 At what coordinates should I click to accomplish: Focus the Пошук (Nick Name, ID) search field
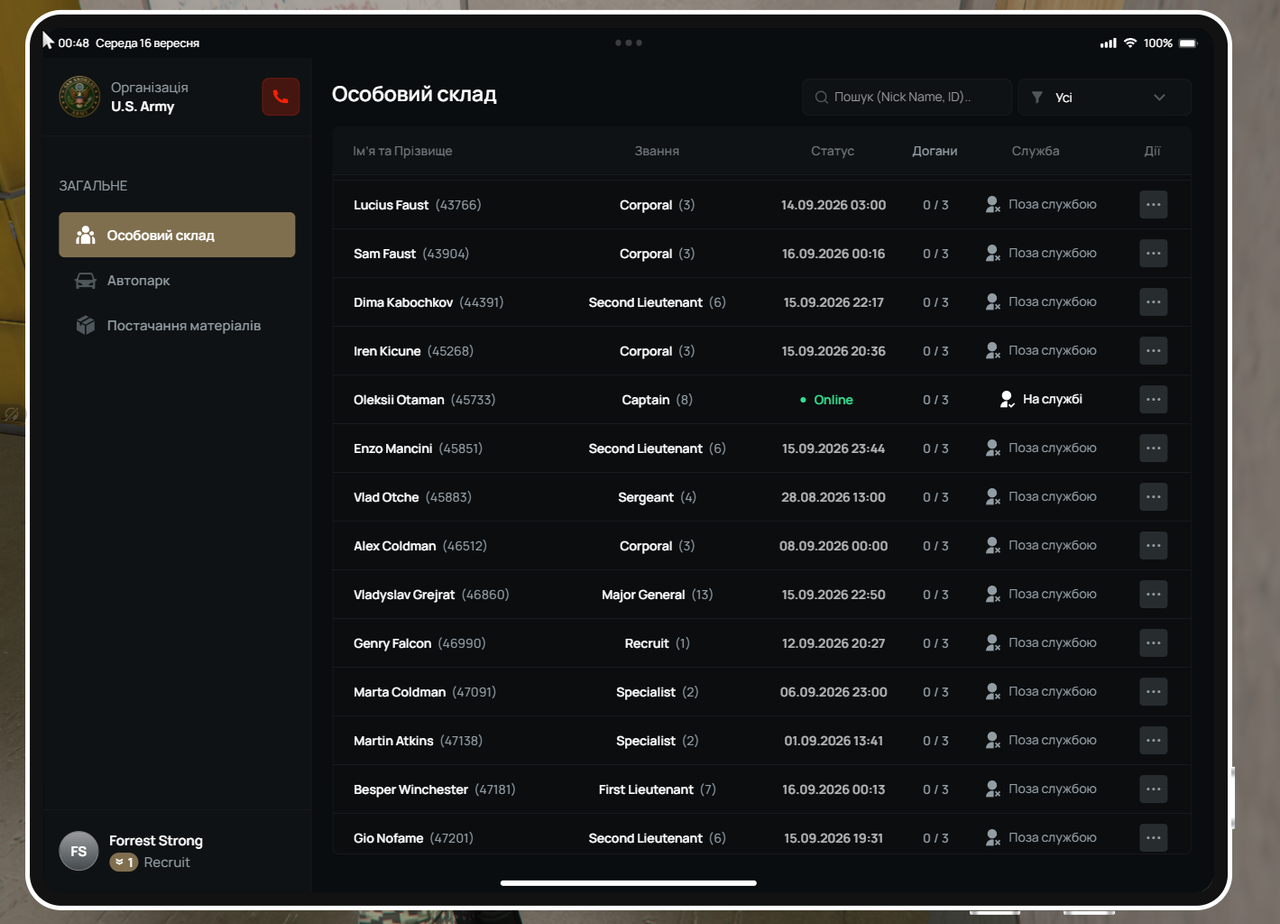coord(907,97)
